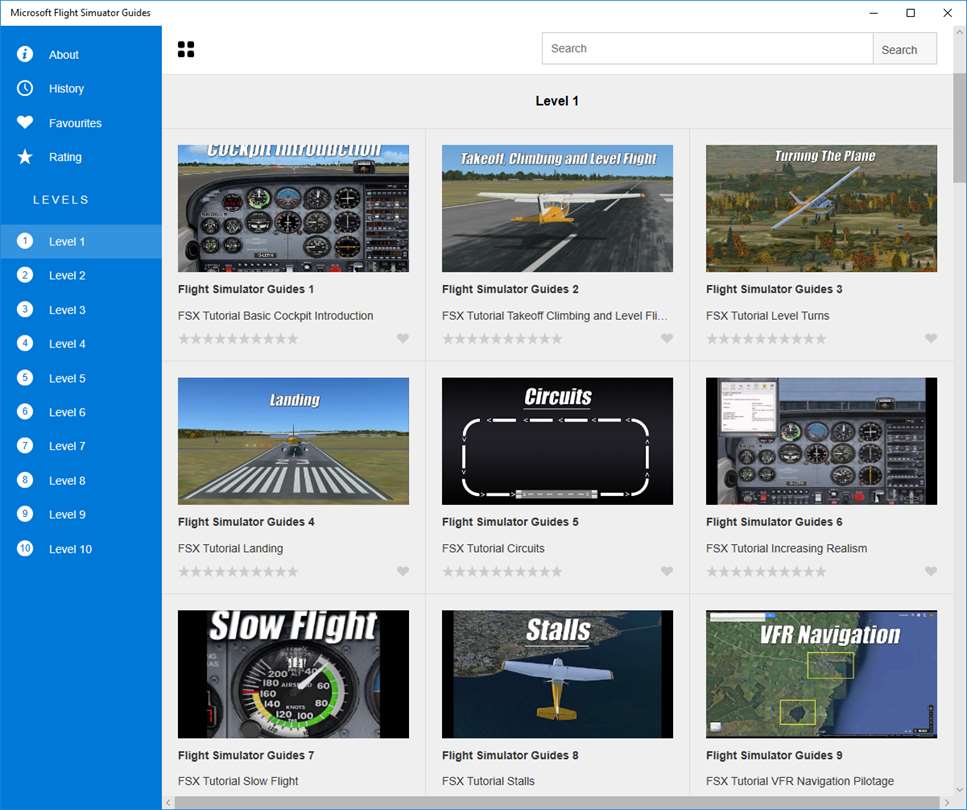Viewport: 967px width, 810px height.
Task: Click 'FSX Tutorial Slow Flight' description
Action: (237, 780)
